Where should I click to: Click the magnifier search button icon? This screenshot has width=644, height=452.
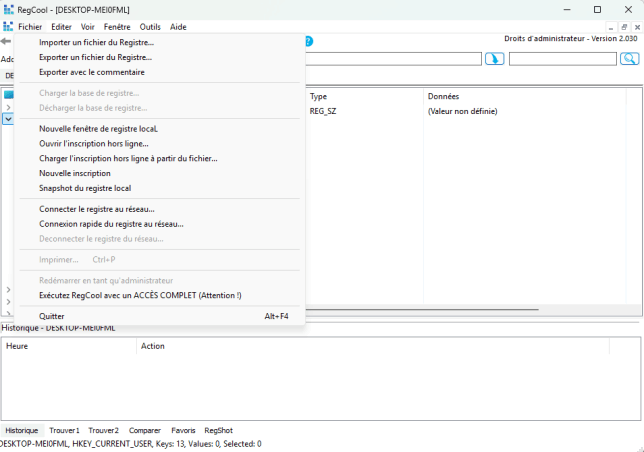coord(629,59)
